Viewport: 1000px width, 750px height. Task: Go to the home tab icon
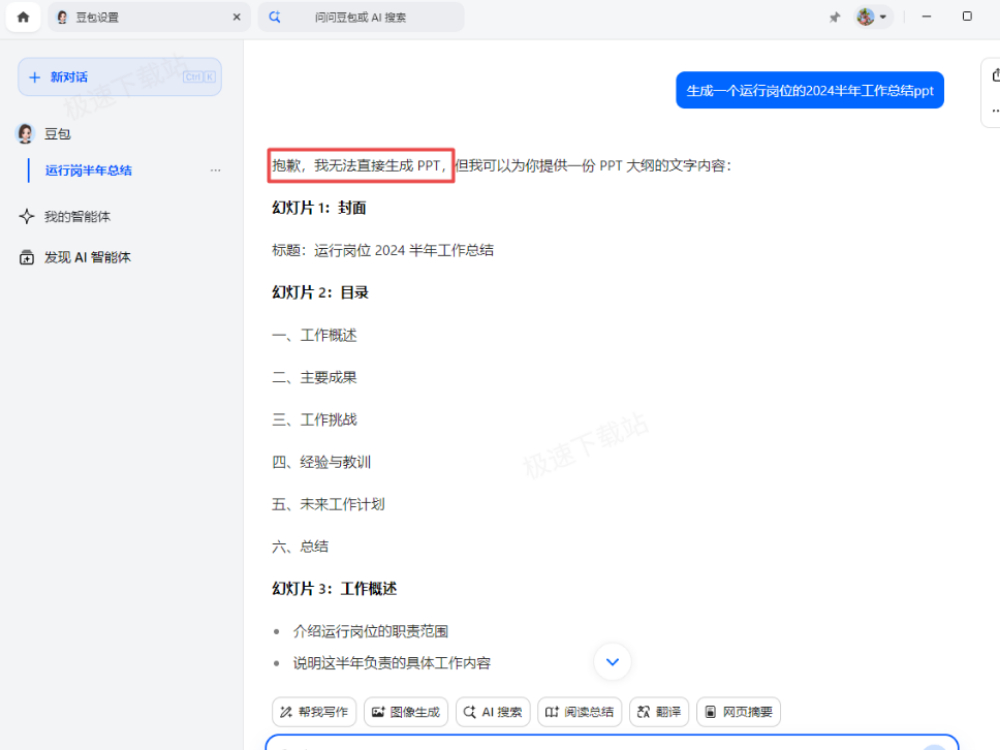coord(24,17)
